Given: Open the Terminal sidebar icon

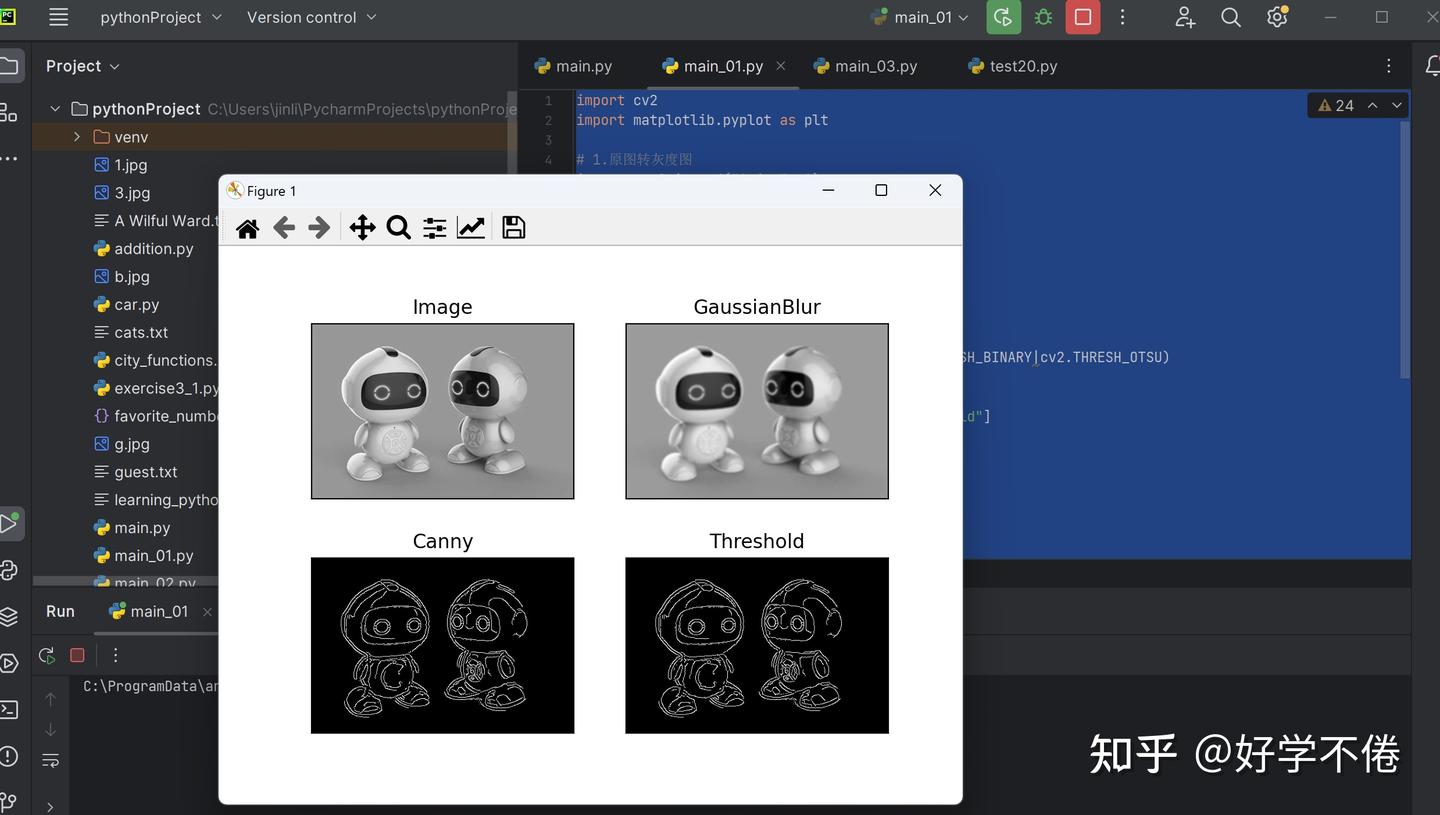Looking at the screenshot, I should (x=9, y=710).
